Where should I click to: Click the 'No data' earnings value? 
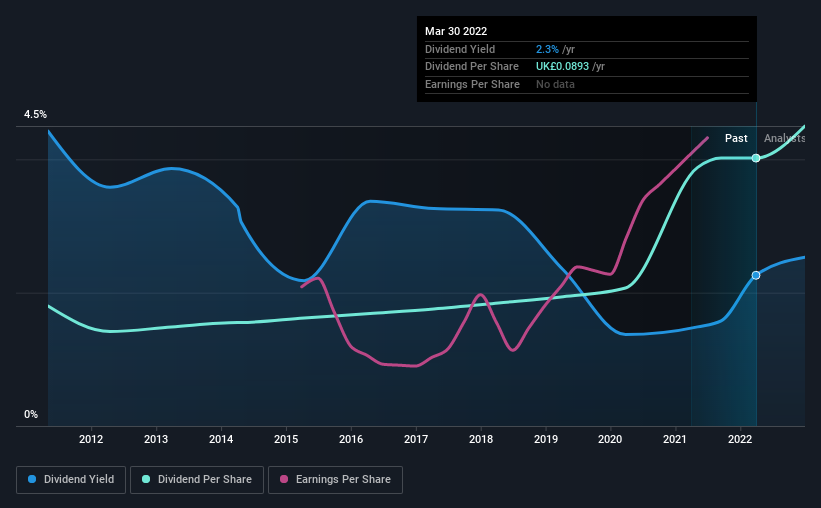555,84
